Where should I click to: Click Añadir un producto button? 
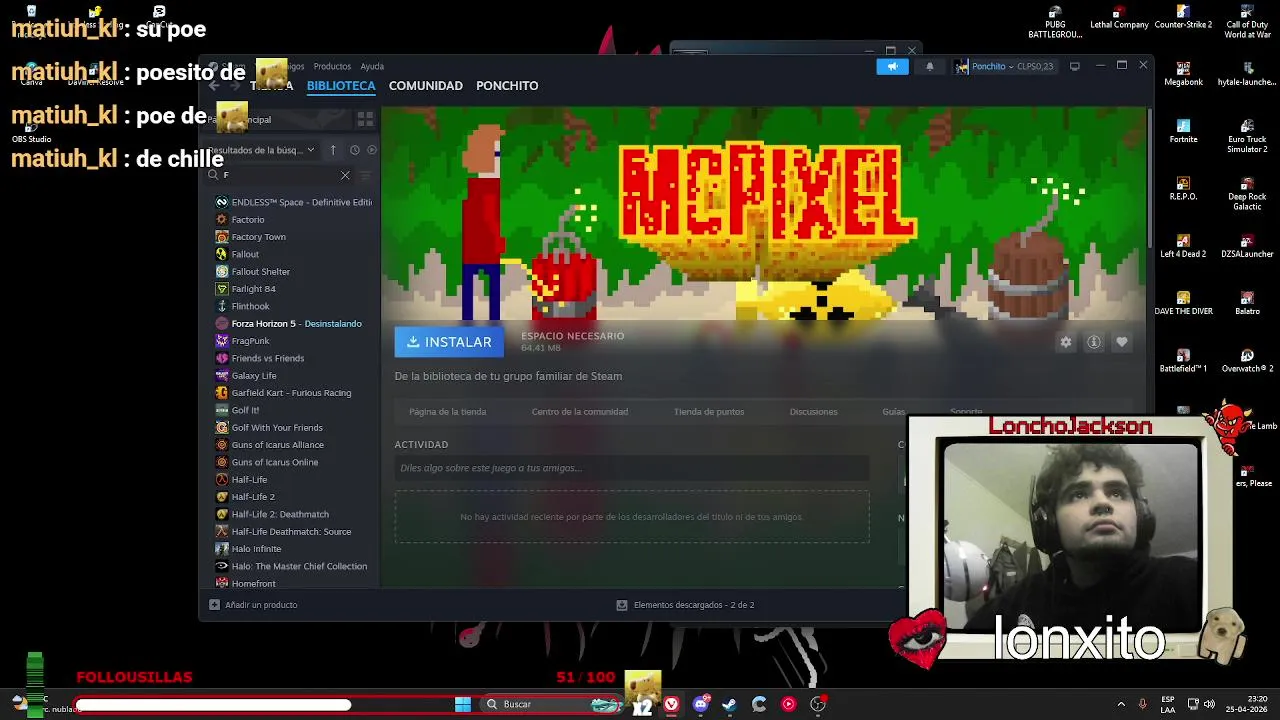click(253, 605)
